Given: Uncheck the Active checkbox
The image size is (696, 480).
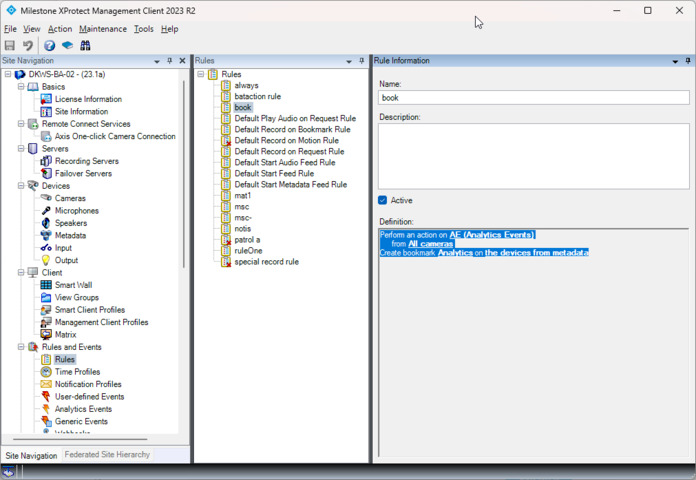Looking at the screenshot, I should [x=383, y=200].
